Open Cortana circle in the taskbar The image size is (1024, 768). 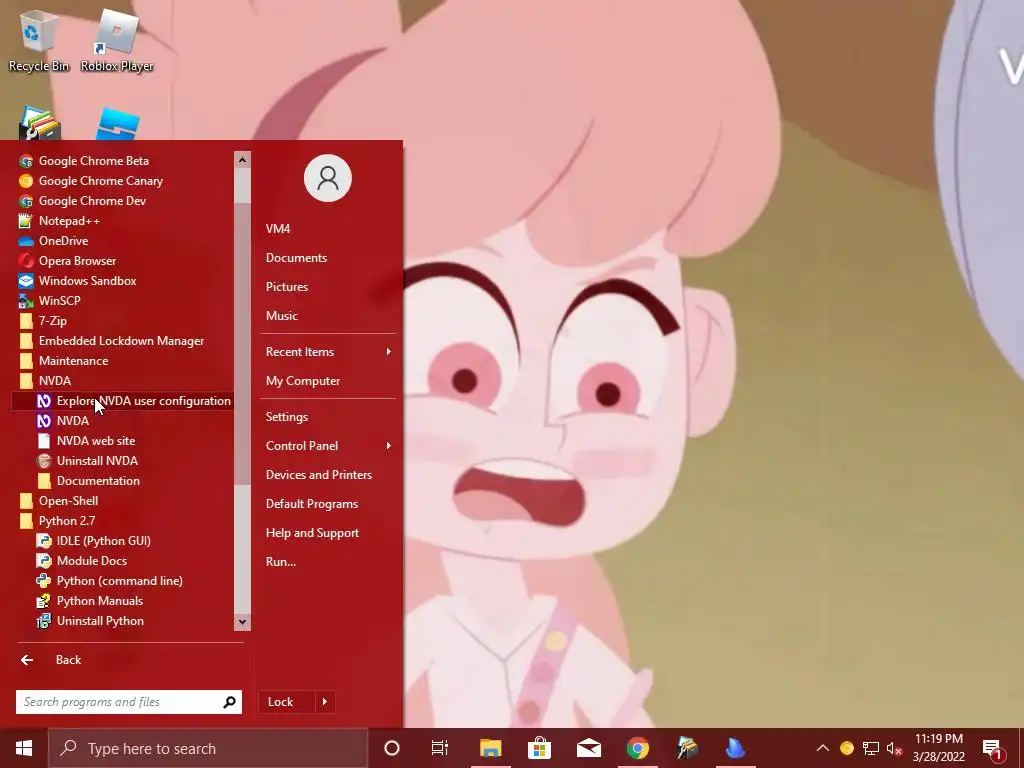pyautogui.click(x=392, y=748)
